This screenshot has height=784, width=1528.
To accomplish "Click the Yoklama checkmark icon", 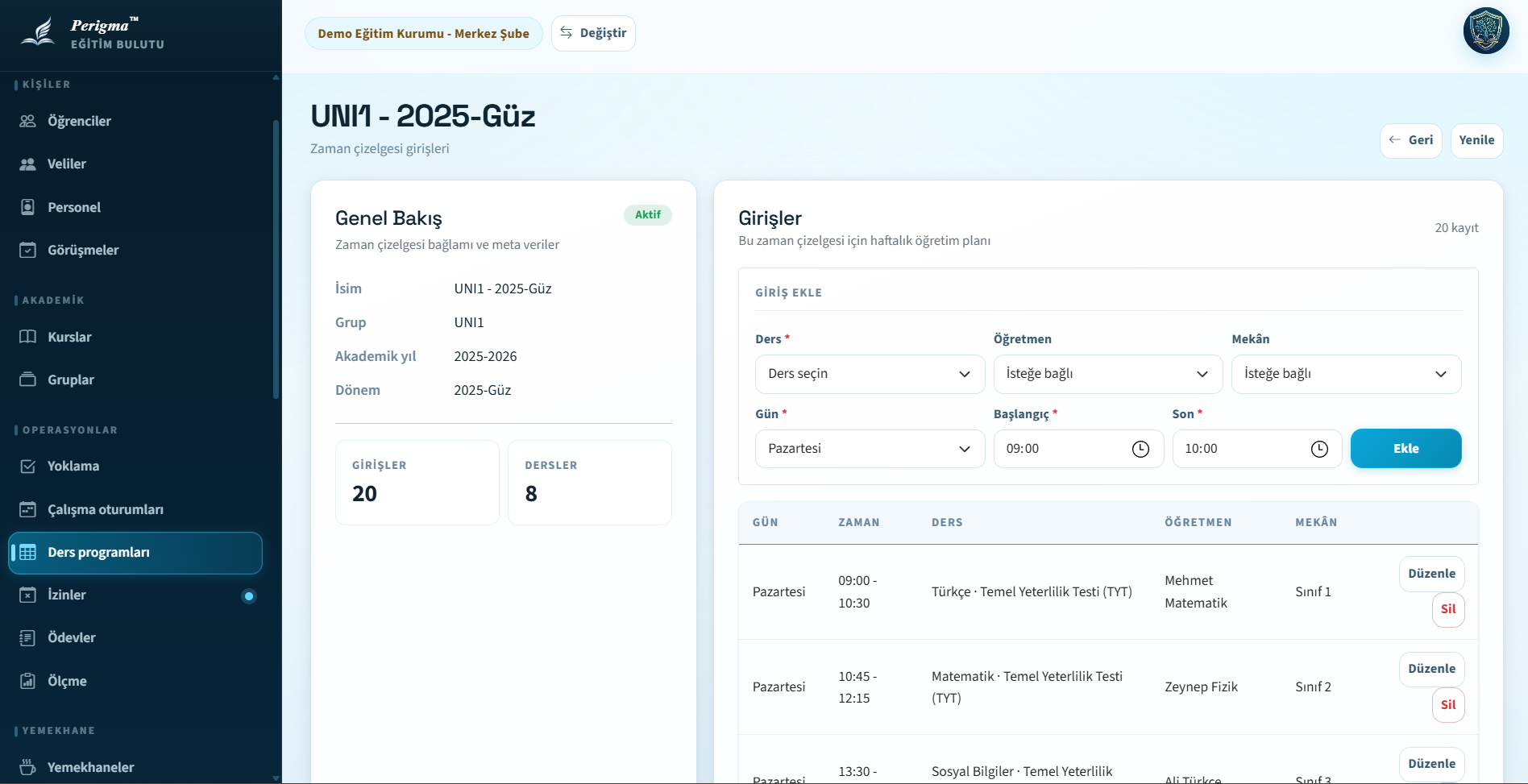I will click(x=27, y=467).
